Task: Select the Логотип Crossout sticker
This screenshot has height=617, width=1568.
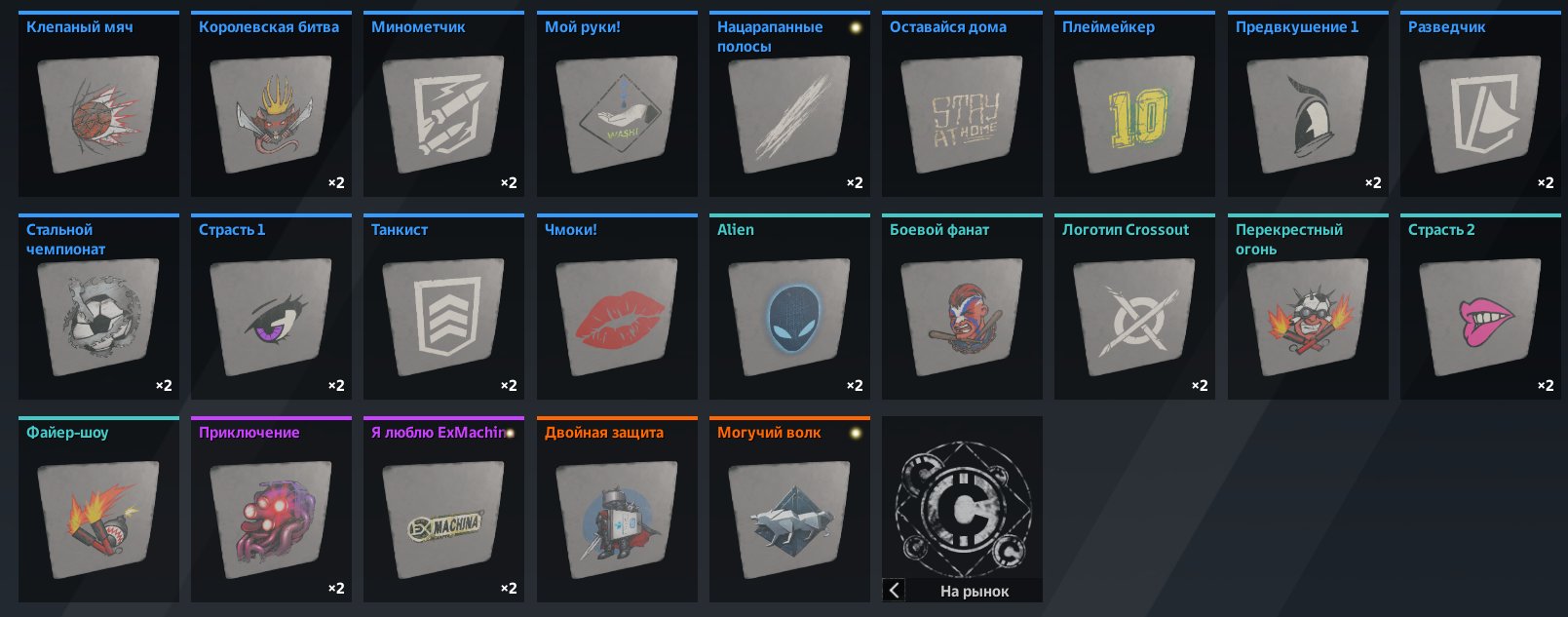Action: click(x=1134, y=307)
